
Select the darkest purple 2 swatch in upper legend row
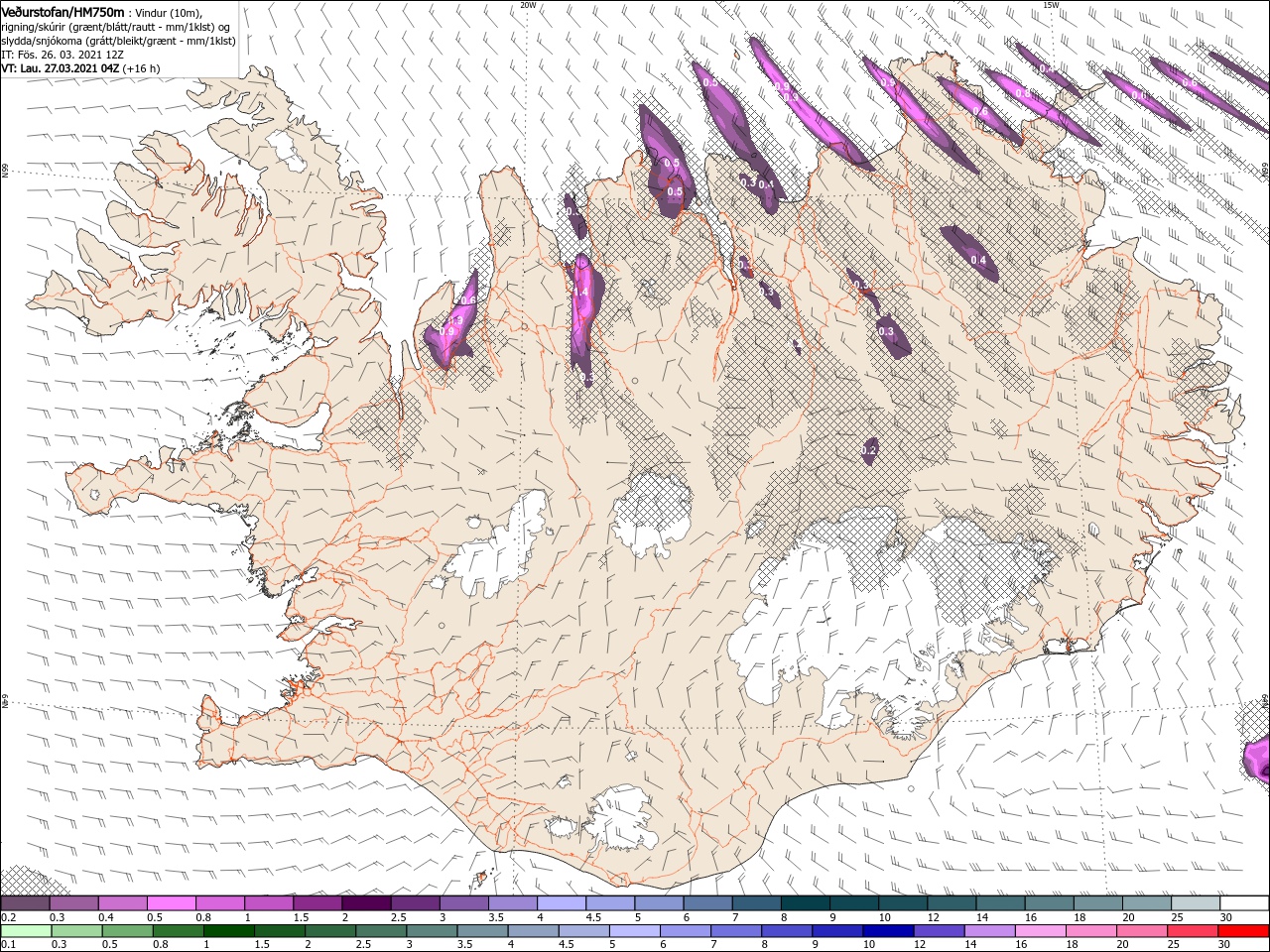click(x=366, y=903)
